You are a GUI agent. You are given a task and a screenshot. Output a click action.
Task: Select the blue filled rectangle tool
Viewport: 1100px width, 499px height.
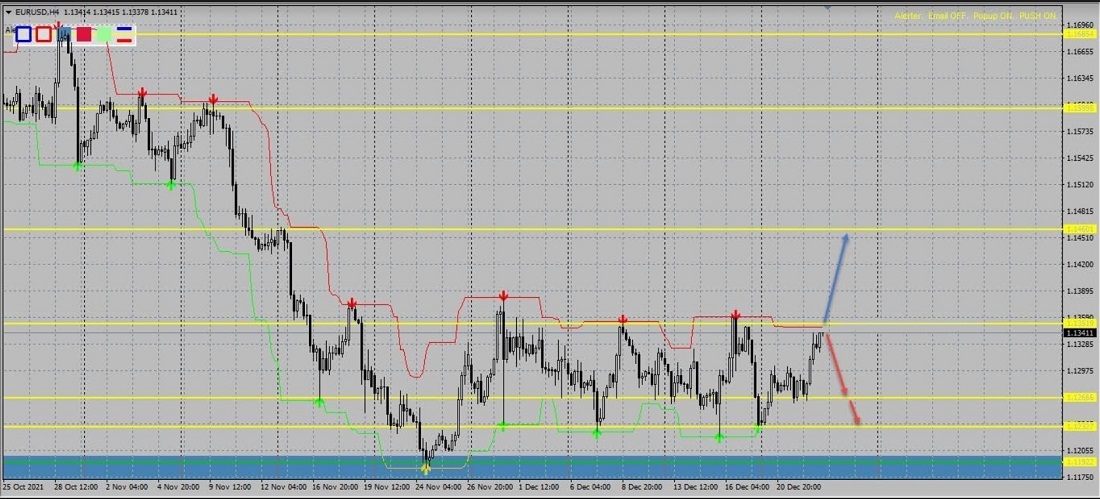(x=64, y=34)
